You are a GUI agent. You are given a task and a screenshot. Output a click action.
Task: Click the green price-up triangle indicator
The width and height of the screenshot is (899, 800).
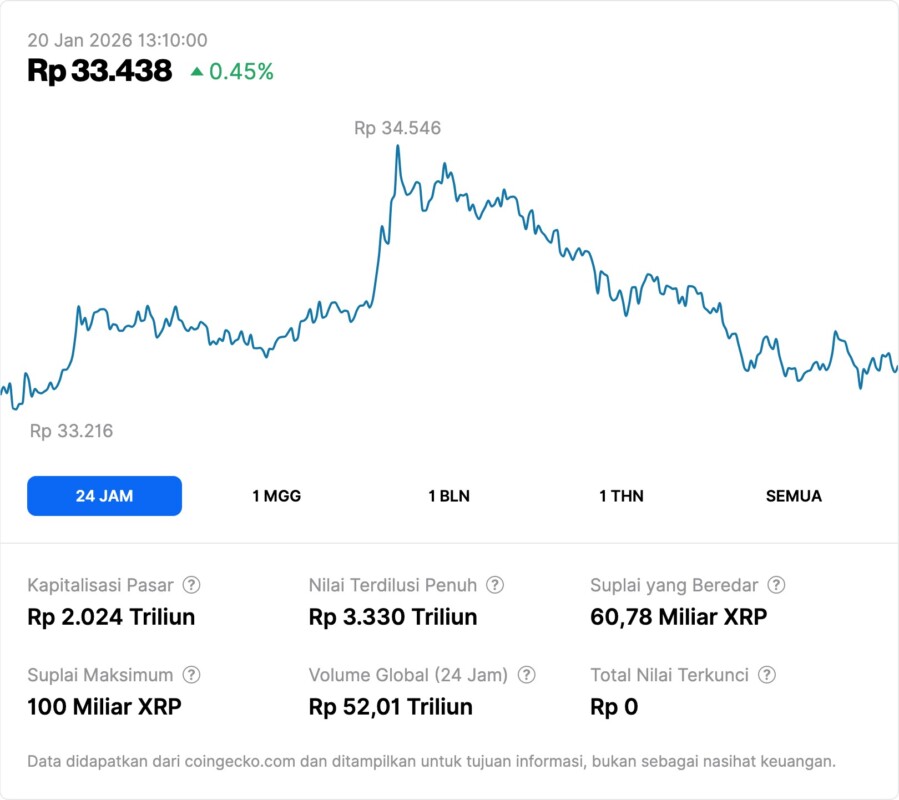(x=196, y=71)
